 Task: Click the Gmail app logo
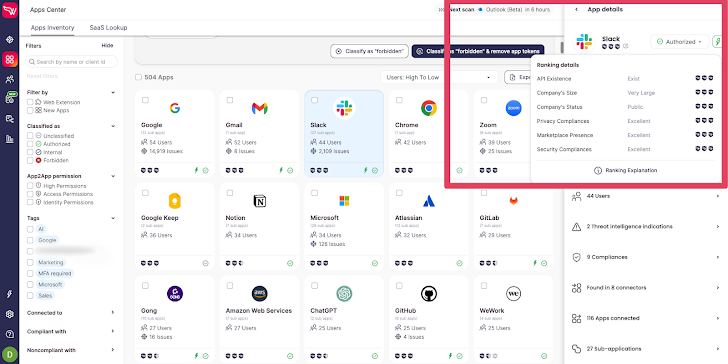point(259,108)
